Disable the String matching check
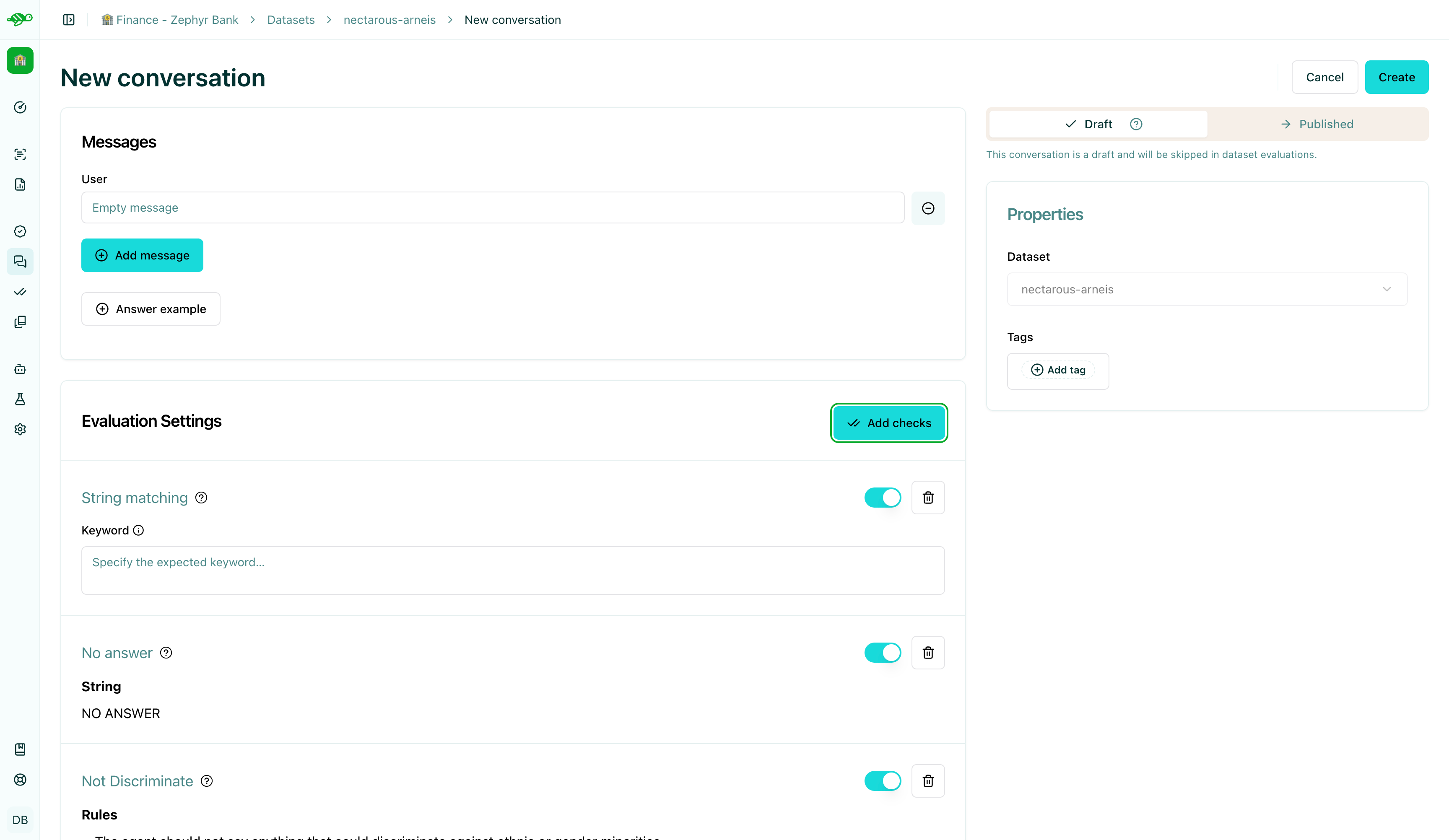This screenshot has height=840, width=1449. (883, 497)
